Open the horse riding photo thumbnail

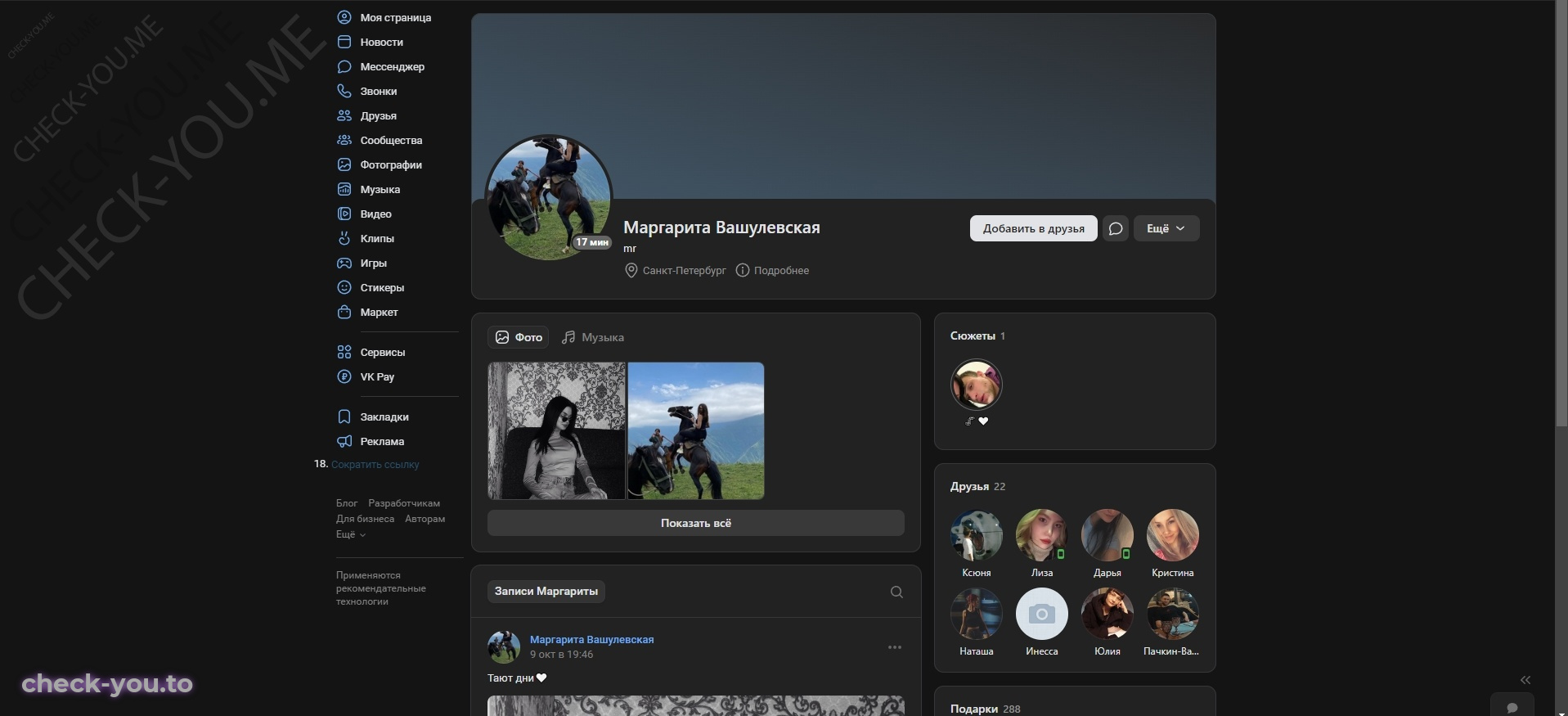(x=696, y=430)
